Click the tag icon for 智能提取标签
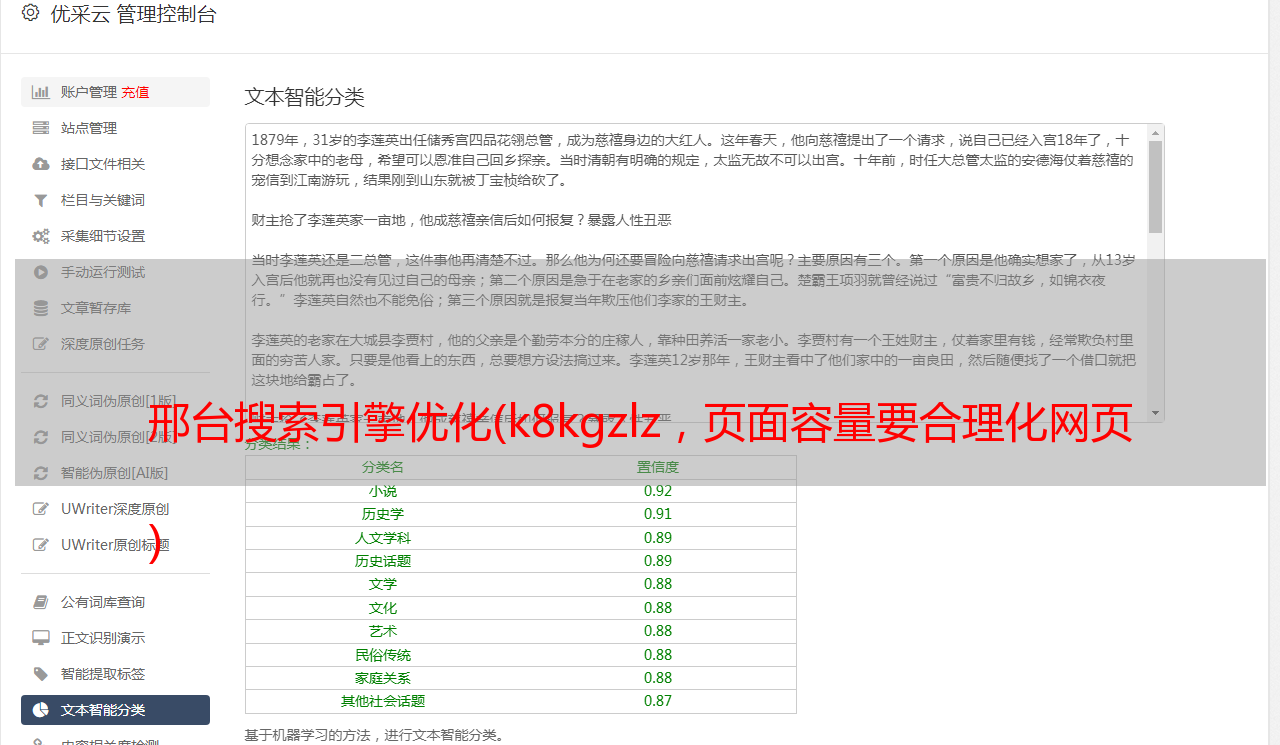Image resolution: width=1280 pixels, height=745 pixels. [41, 674]
